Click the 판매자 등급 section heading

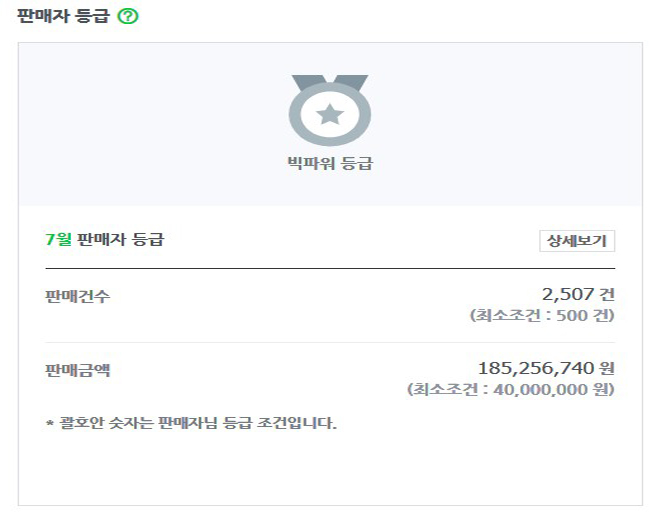[63, 16]
